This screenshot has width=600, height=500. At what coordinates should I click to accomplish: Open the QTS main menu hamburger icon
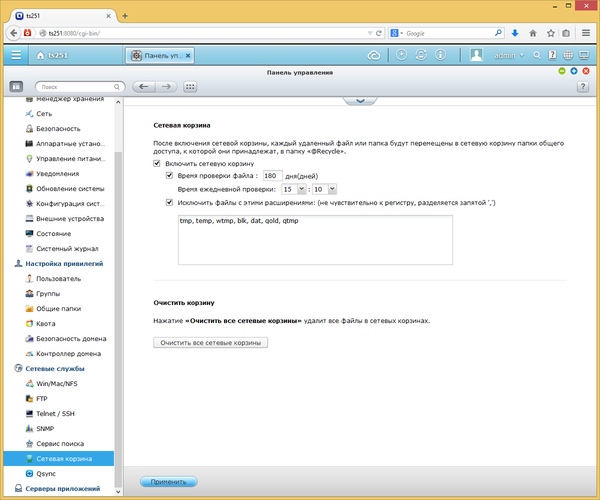tap(16, 55)
